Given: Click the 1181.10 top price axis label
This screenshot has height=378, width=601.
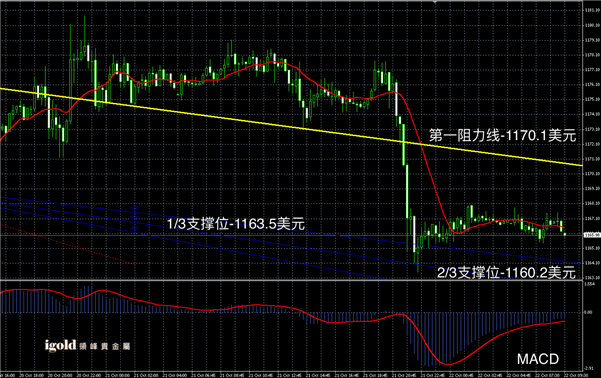Looking at the screenshot, I should (x=592, y=10).
